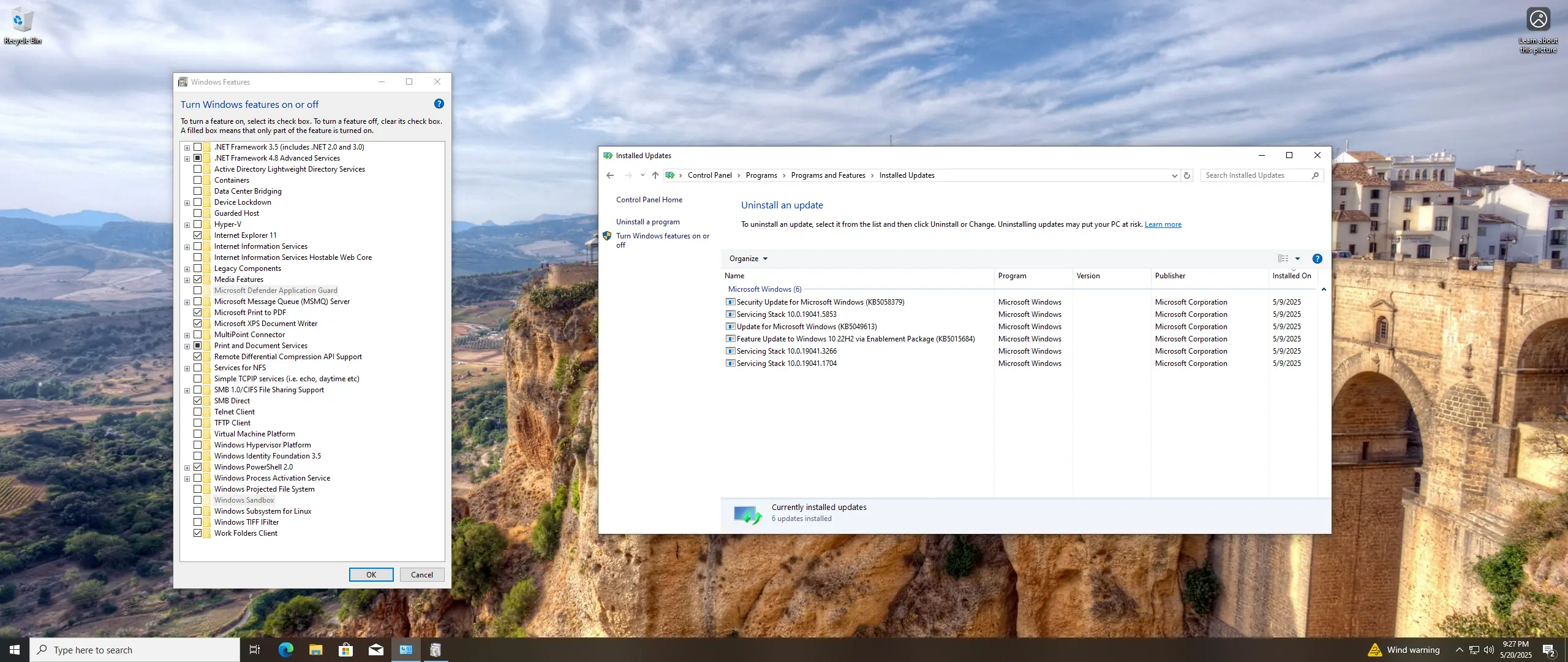Click the Cancel button in Windows Features

[421, 575]
